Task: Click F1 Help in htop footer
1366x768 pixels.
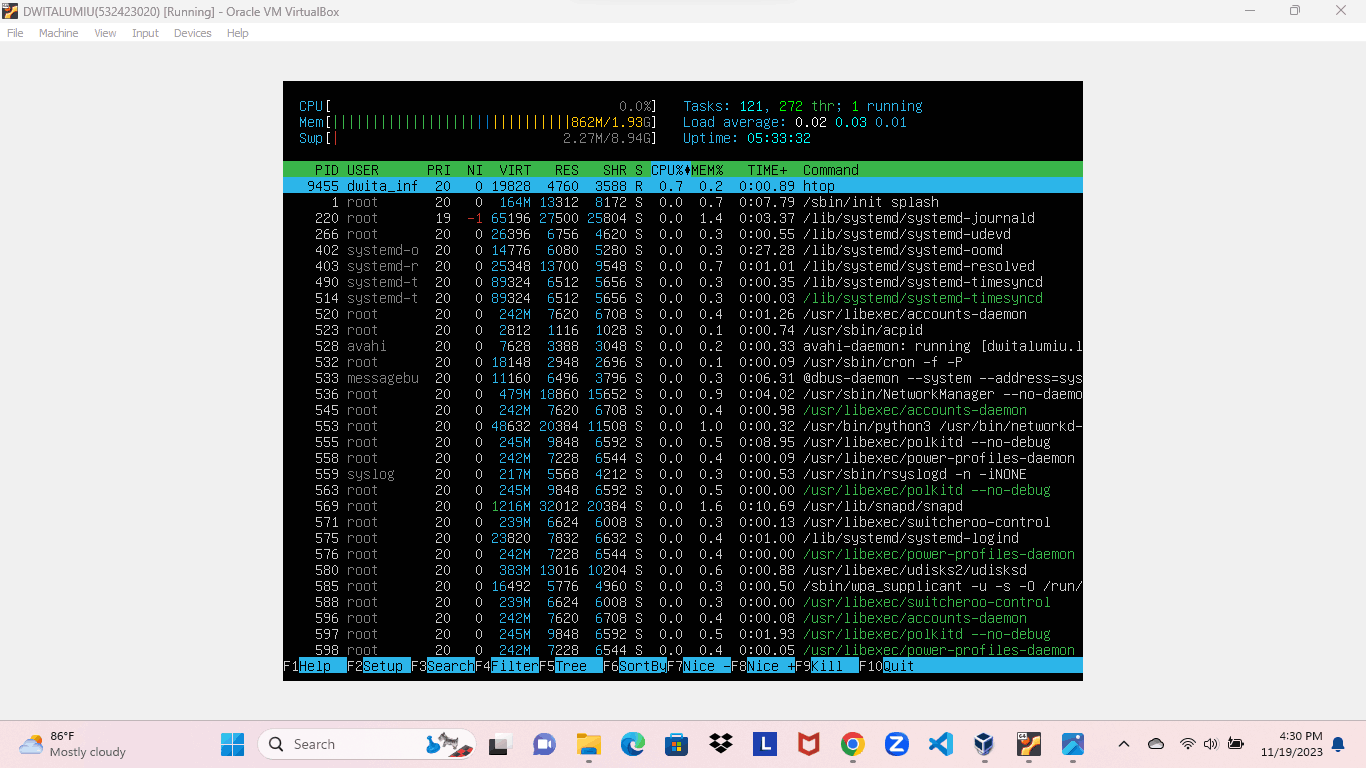Action: (315, 666)
